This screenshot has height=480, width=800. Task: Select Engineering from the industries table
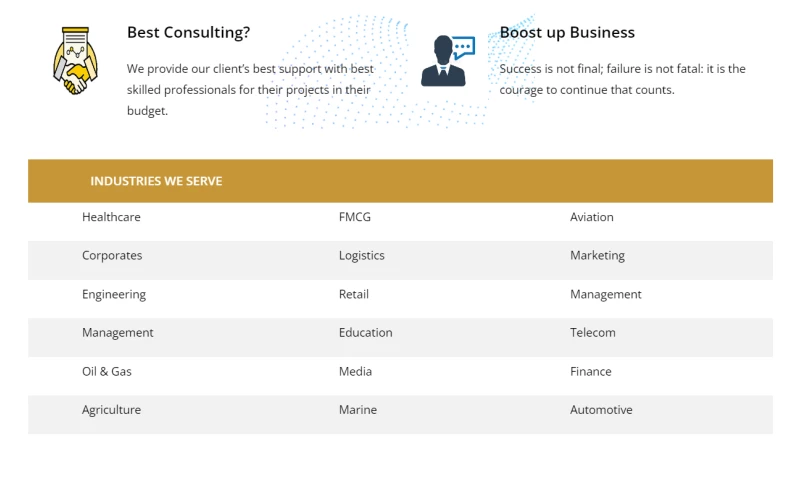coord(114,295)
